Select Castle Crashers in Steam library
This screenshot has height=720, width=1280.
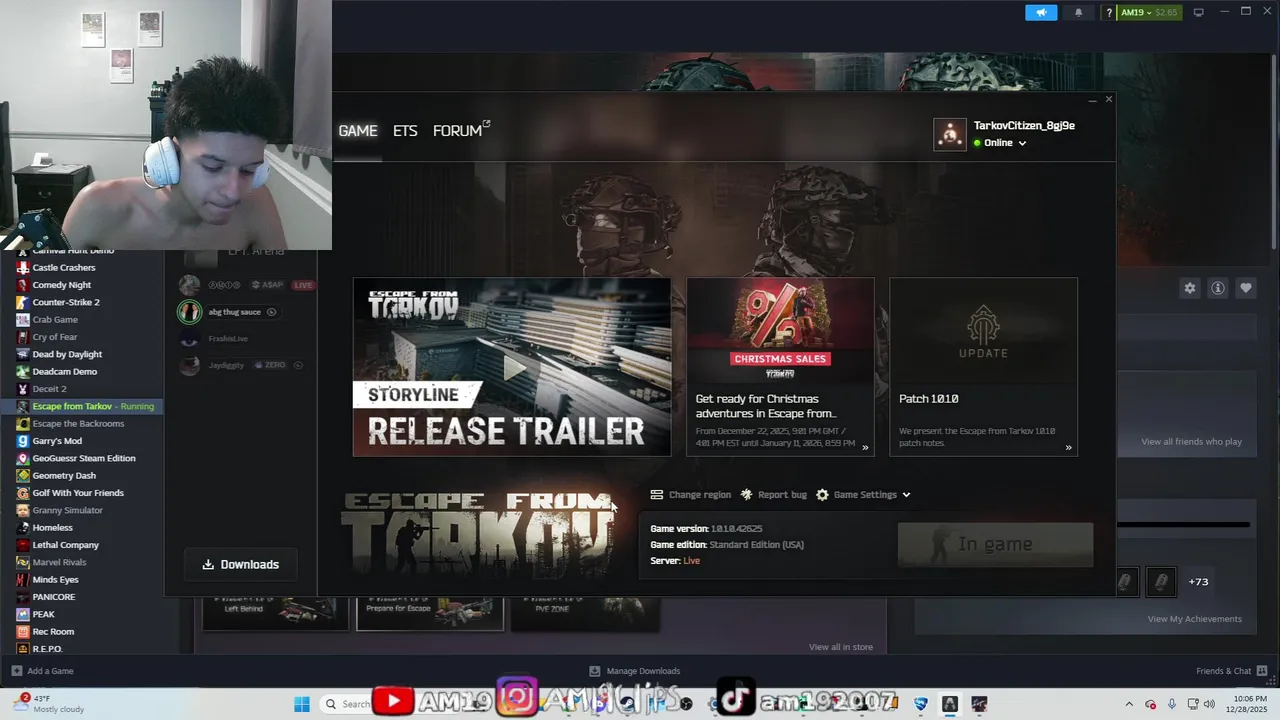pos(64,268)
